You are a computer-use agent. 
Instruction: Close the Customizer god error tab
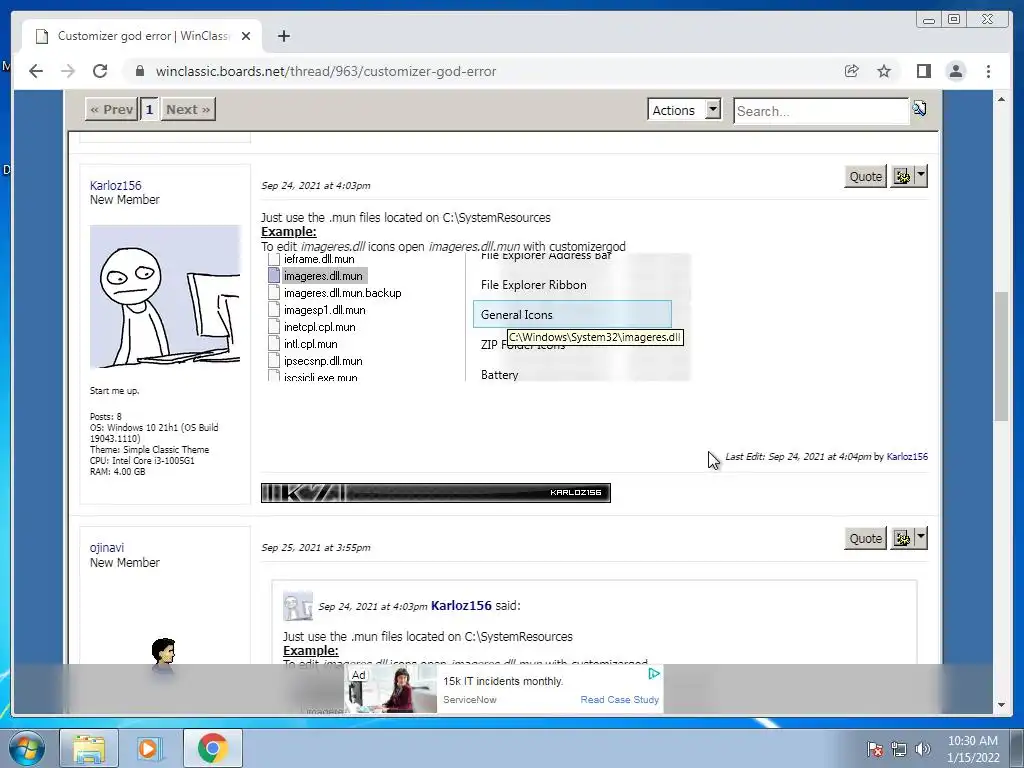[x=246, y=36]
